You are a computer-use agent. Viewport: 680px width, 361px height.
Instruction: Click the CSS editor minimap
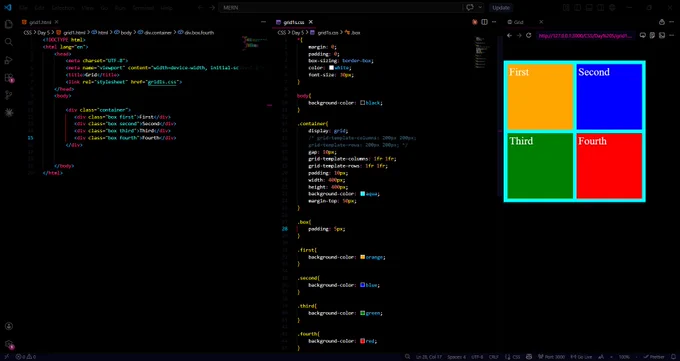480,53
